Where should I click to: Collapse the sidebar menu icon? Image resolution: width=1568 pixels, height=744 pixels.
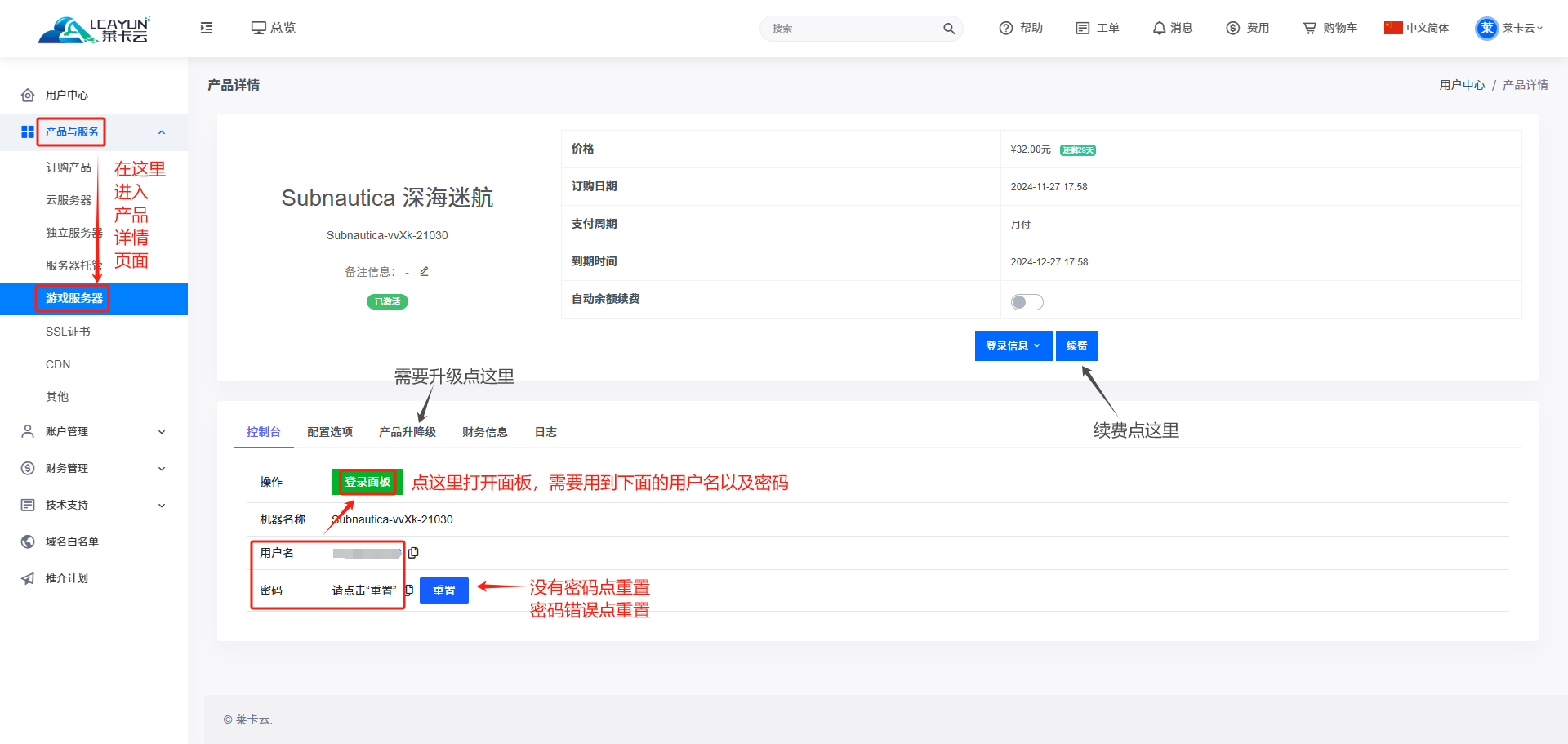(207, 28)
